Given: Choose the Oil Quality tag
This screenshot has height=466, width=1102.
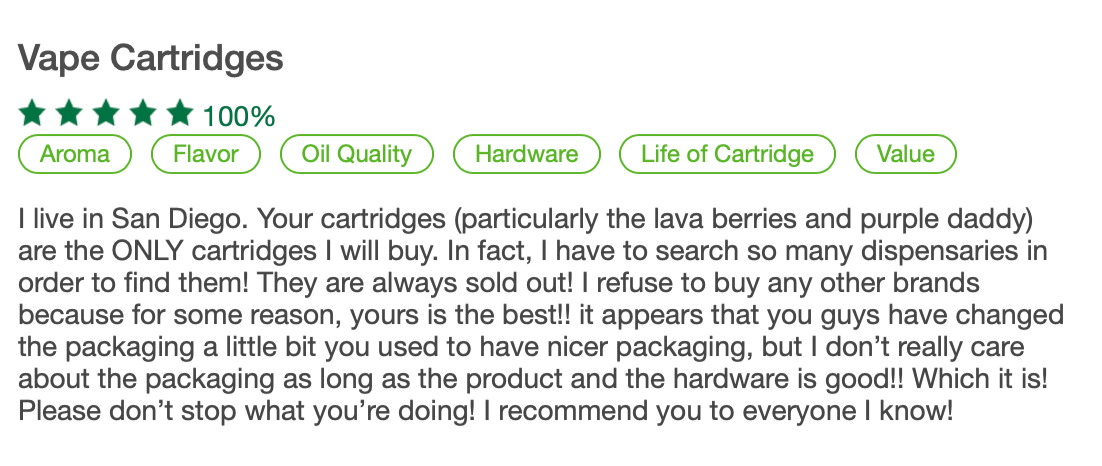Looking at the screenshot, I should (357, 154).
